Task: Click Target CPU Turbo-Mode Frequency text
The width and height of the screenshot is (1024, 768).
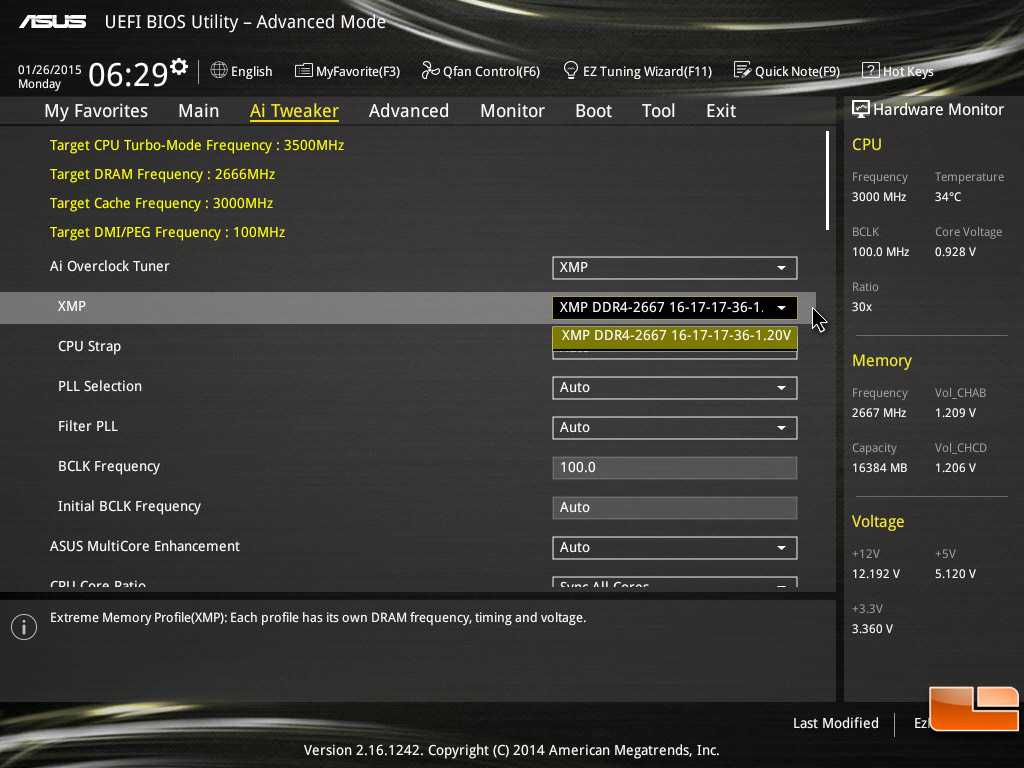Action: pyautogui.click(x=197, y=145)
